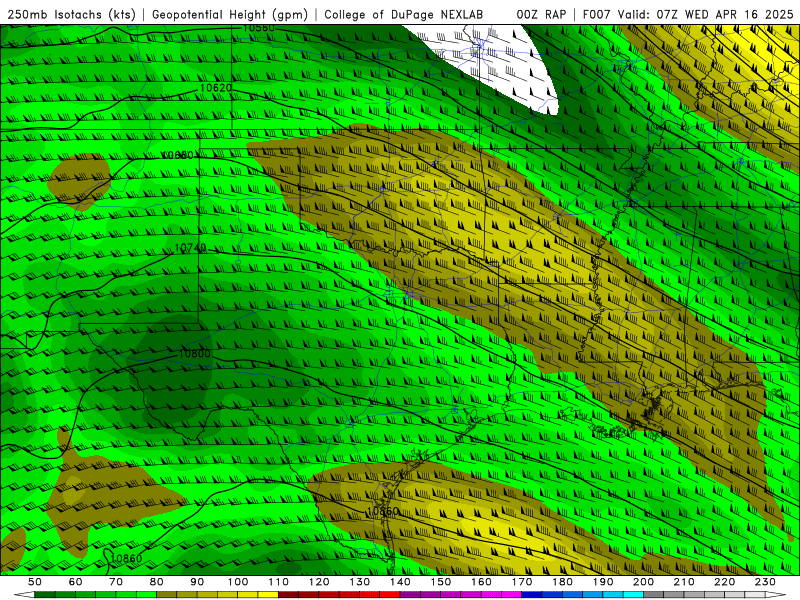
Task: Select the 70 label on the legend
Action: 116,582
